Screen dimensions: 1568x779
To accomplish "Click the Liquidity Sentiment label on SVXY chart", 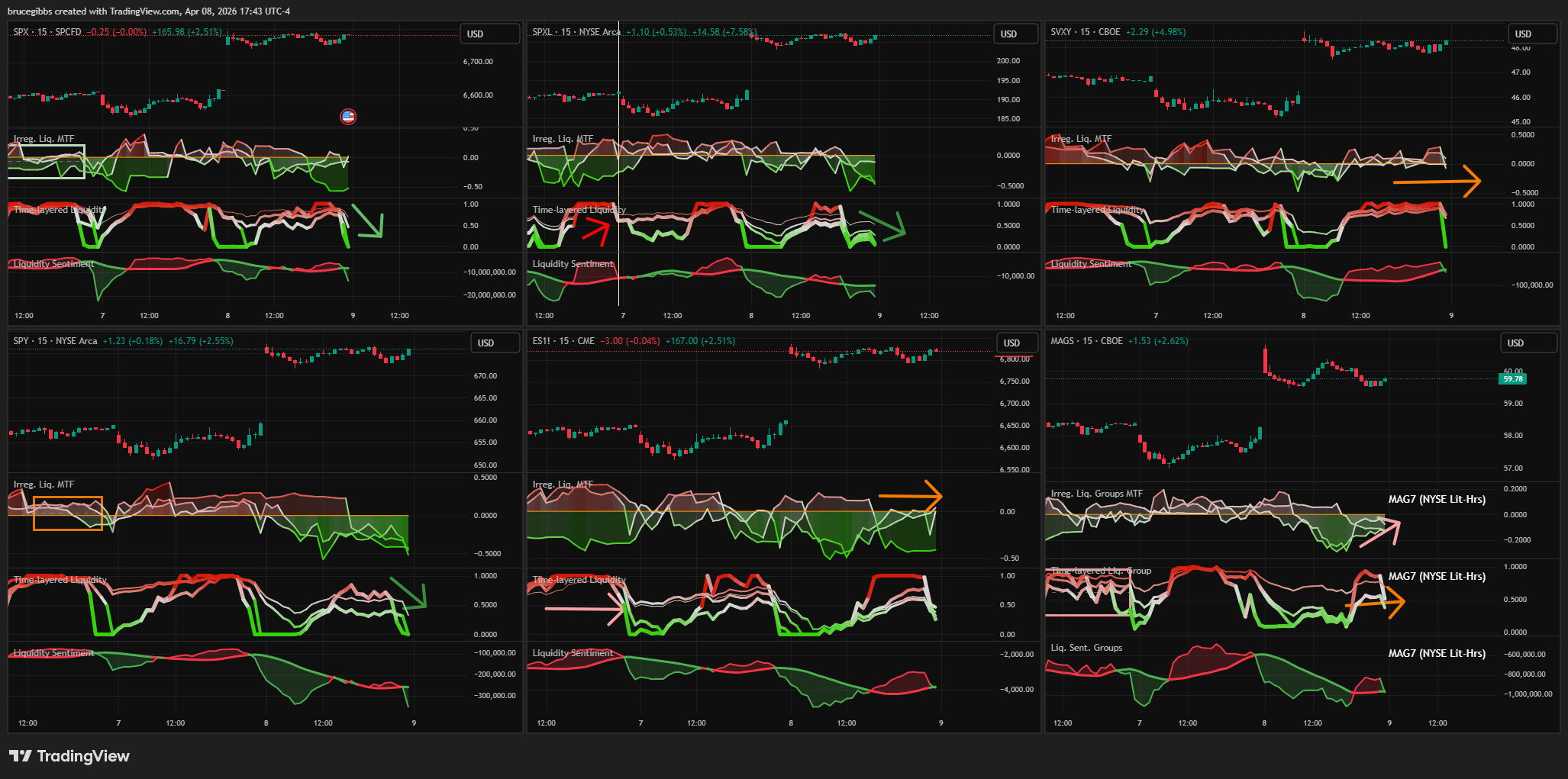I will 1091,264.
